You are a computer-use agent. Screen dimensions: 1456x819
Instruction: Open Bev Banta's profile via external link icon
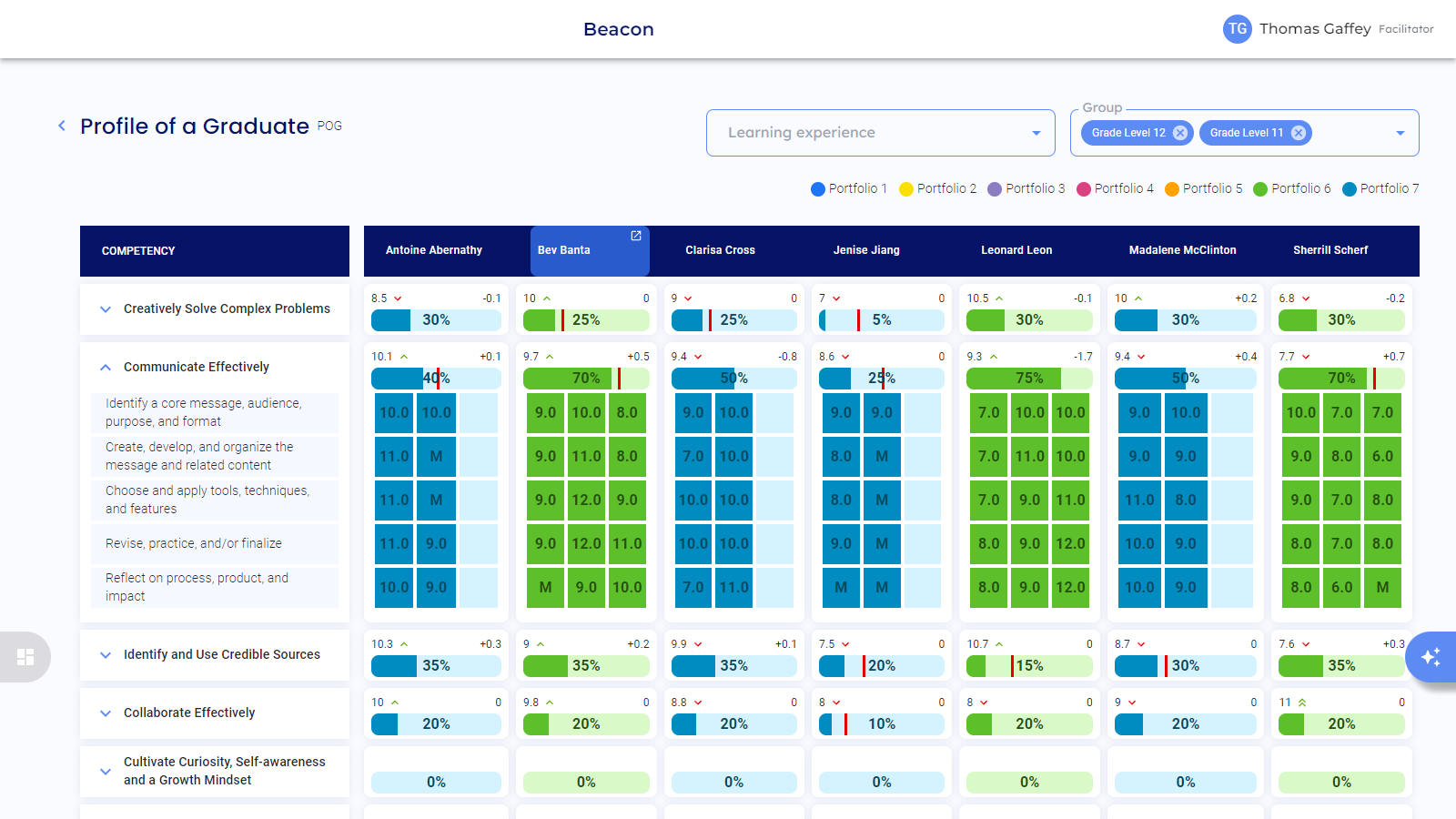coord(636,236)
